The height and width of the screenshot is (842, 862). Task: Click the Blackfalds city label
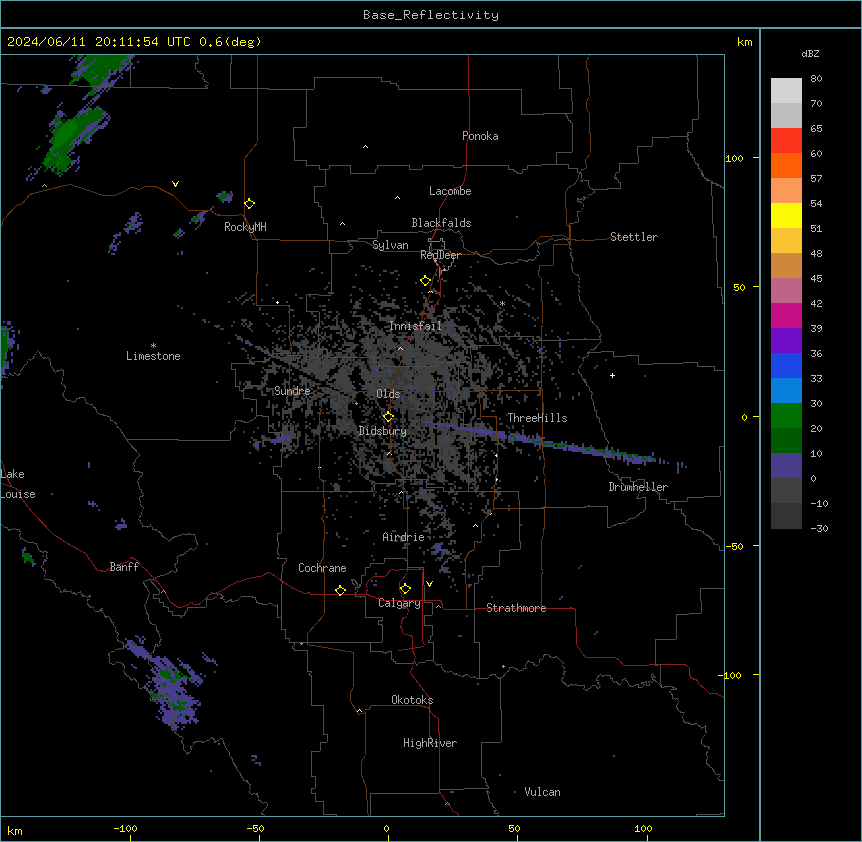point(441,223)
